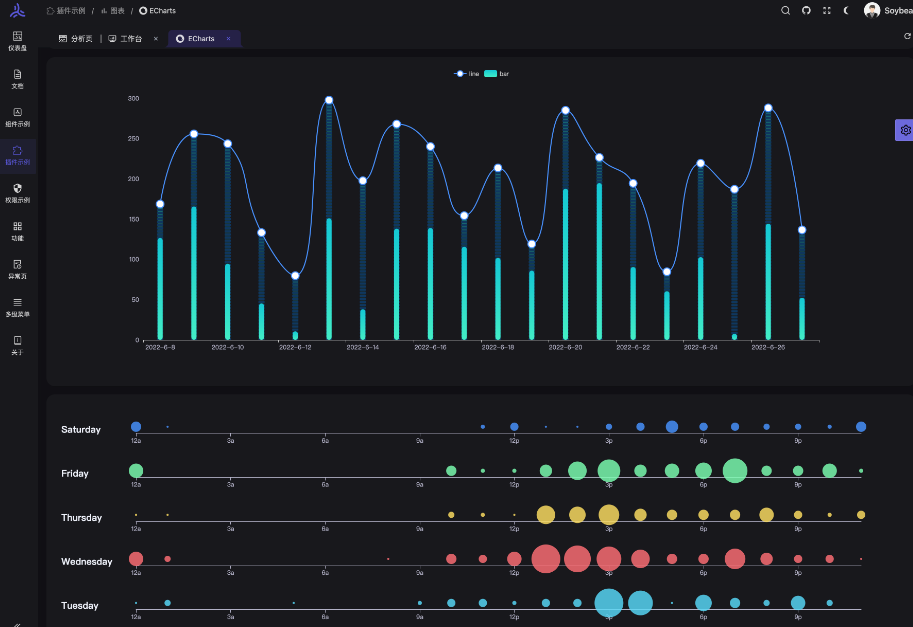This screenshot has height=627, width=913.
Task: Open the 图表 breadcrumb dropdown
Action: click(112, 10)
